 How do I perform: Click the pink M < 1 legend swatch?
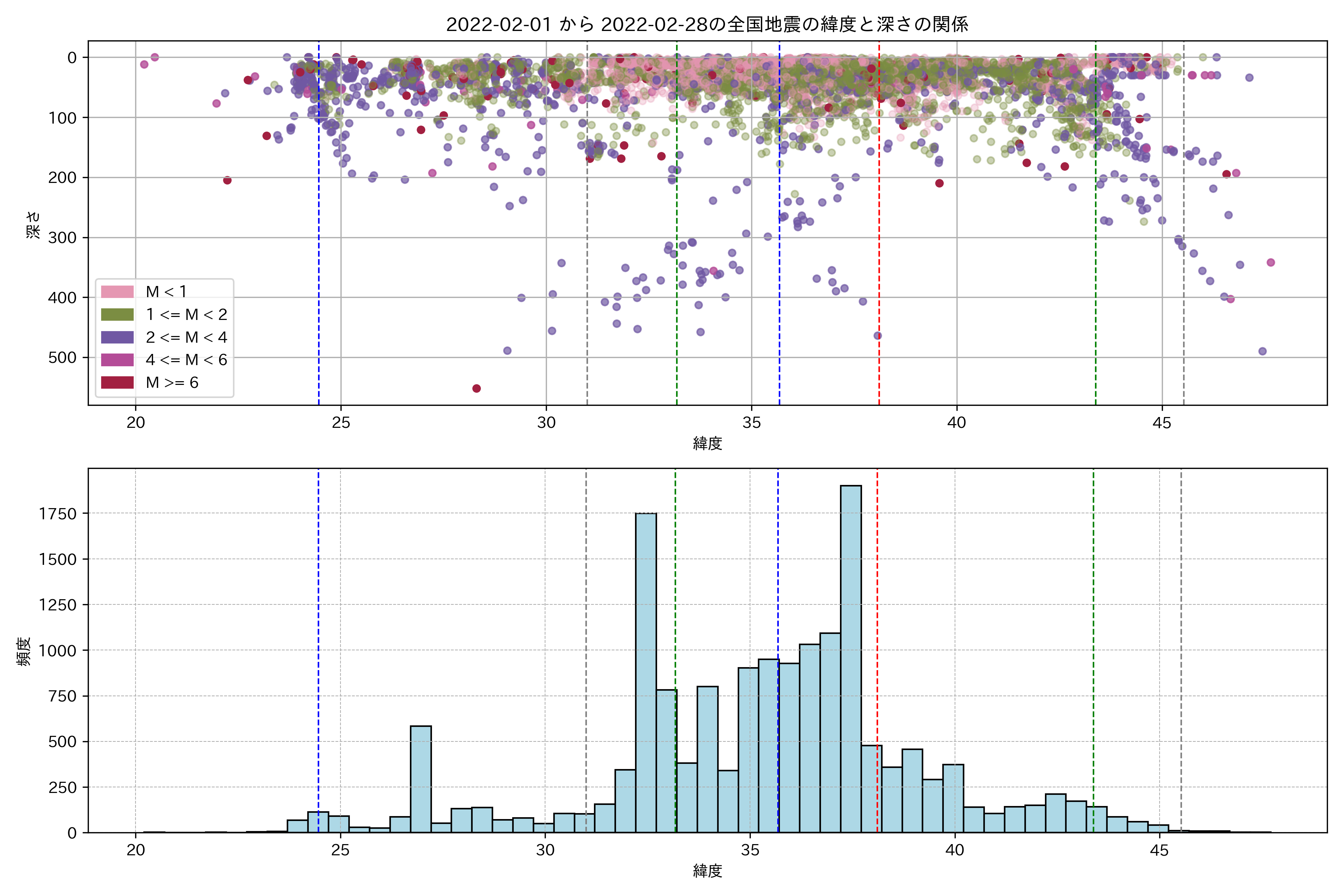[117, 292]
